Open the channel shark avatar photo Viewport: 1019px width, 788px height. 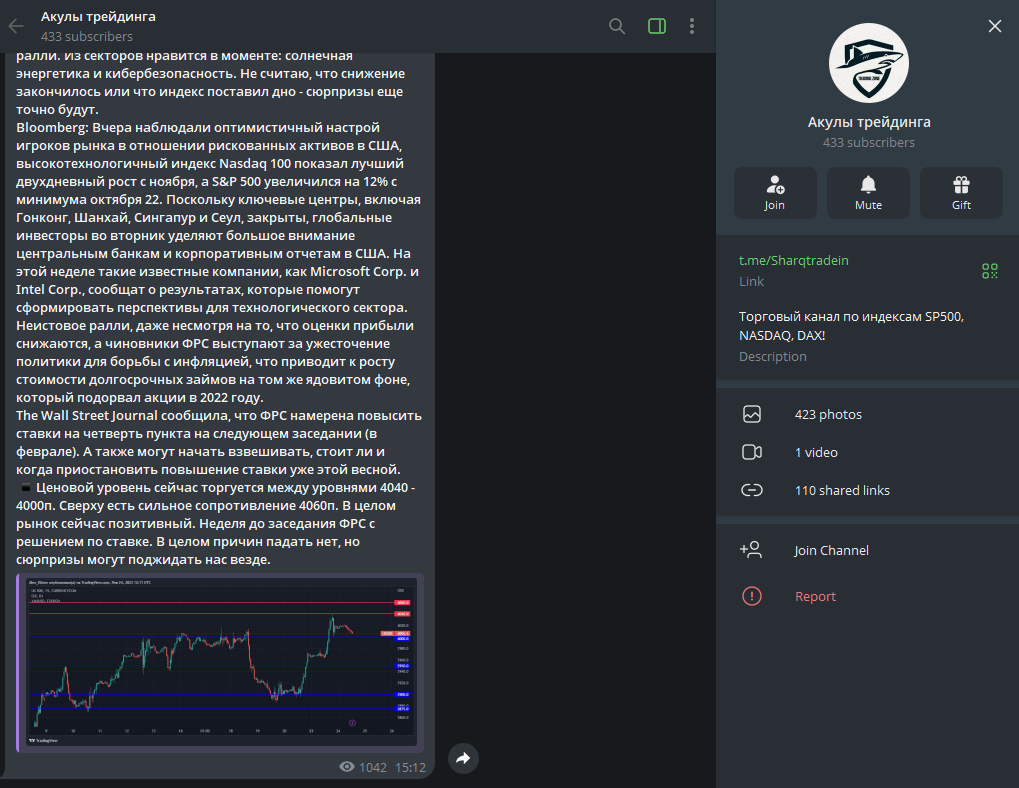[869, 63]
